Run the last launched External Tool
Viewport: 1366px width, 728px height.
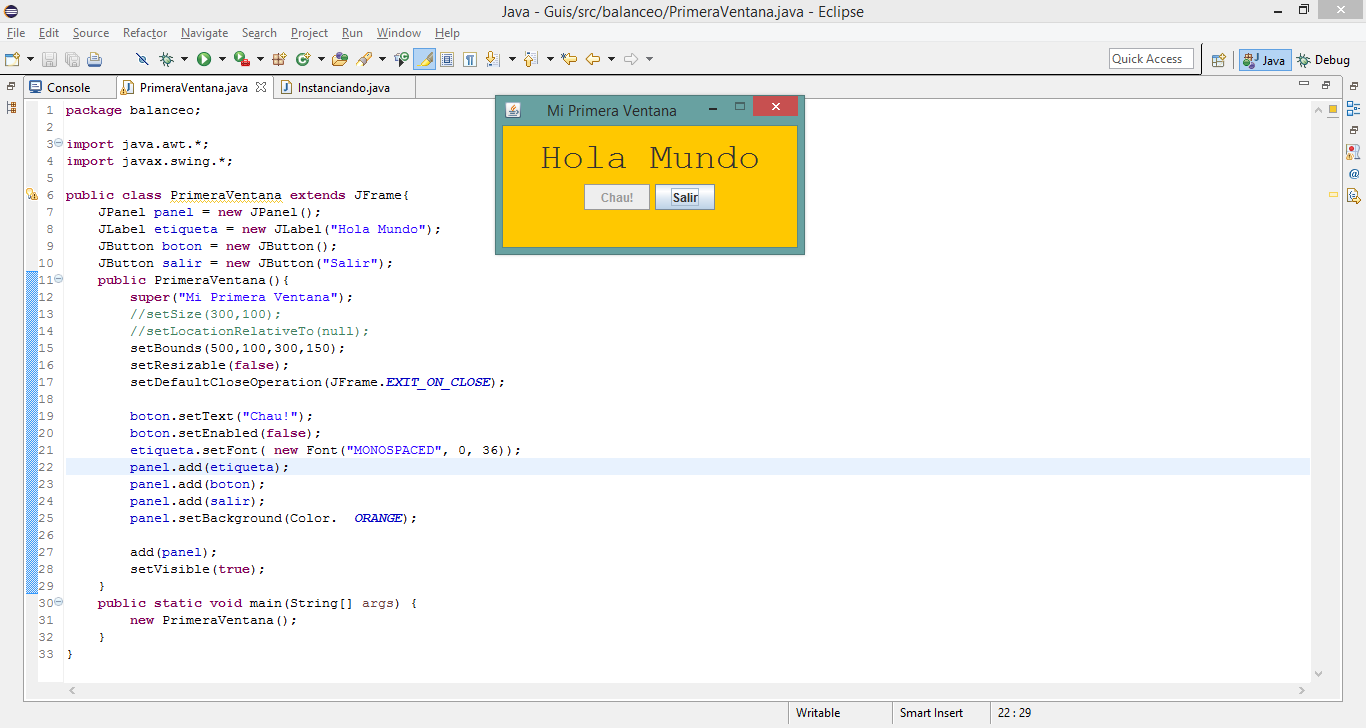(240, 59)
